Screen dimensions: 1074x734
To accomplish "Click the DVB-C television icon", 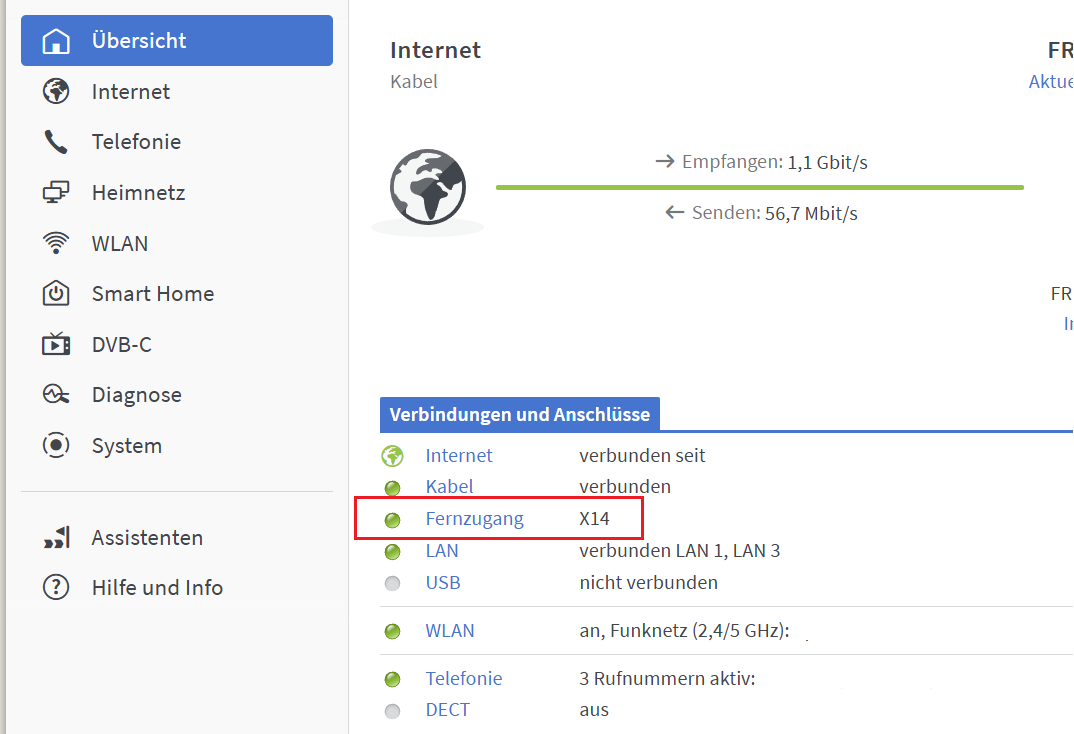I will pos(56,345).
